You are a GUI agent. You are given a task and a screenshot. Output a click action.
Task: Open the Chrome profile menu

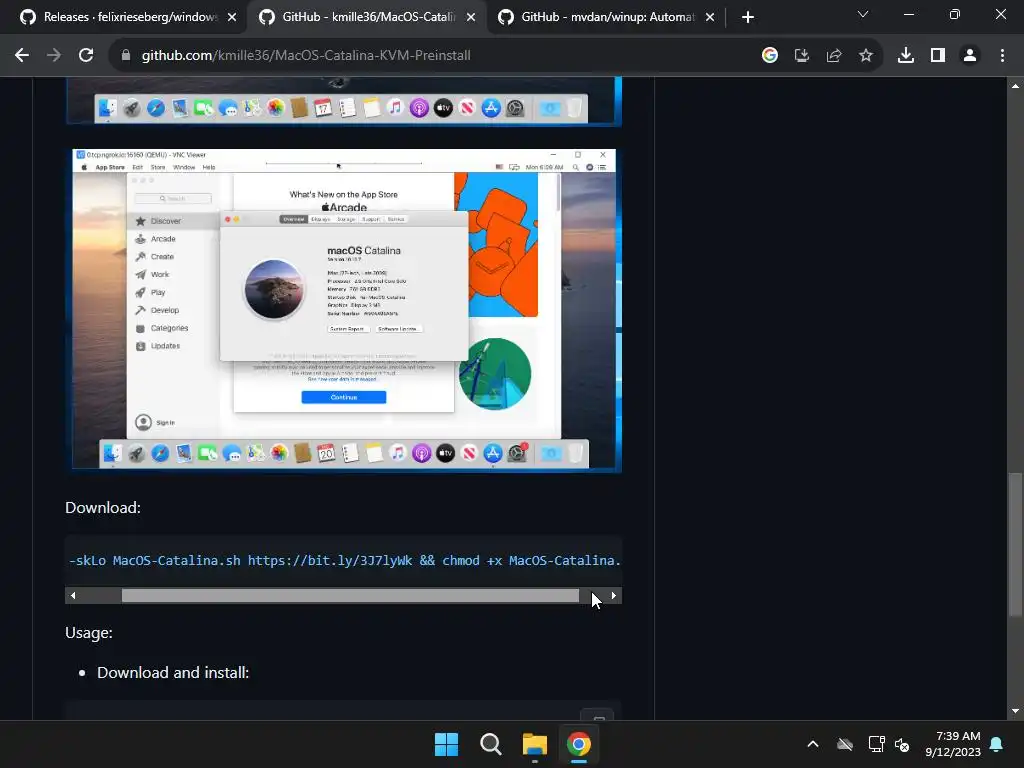point(970,56)
